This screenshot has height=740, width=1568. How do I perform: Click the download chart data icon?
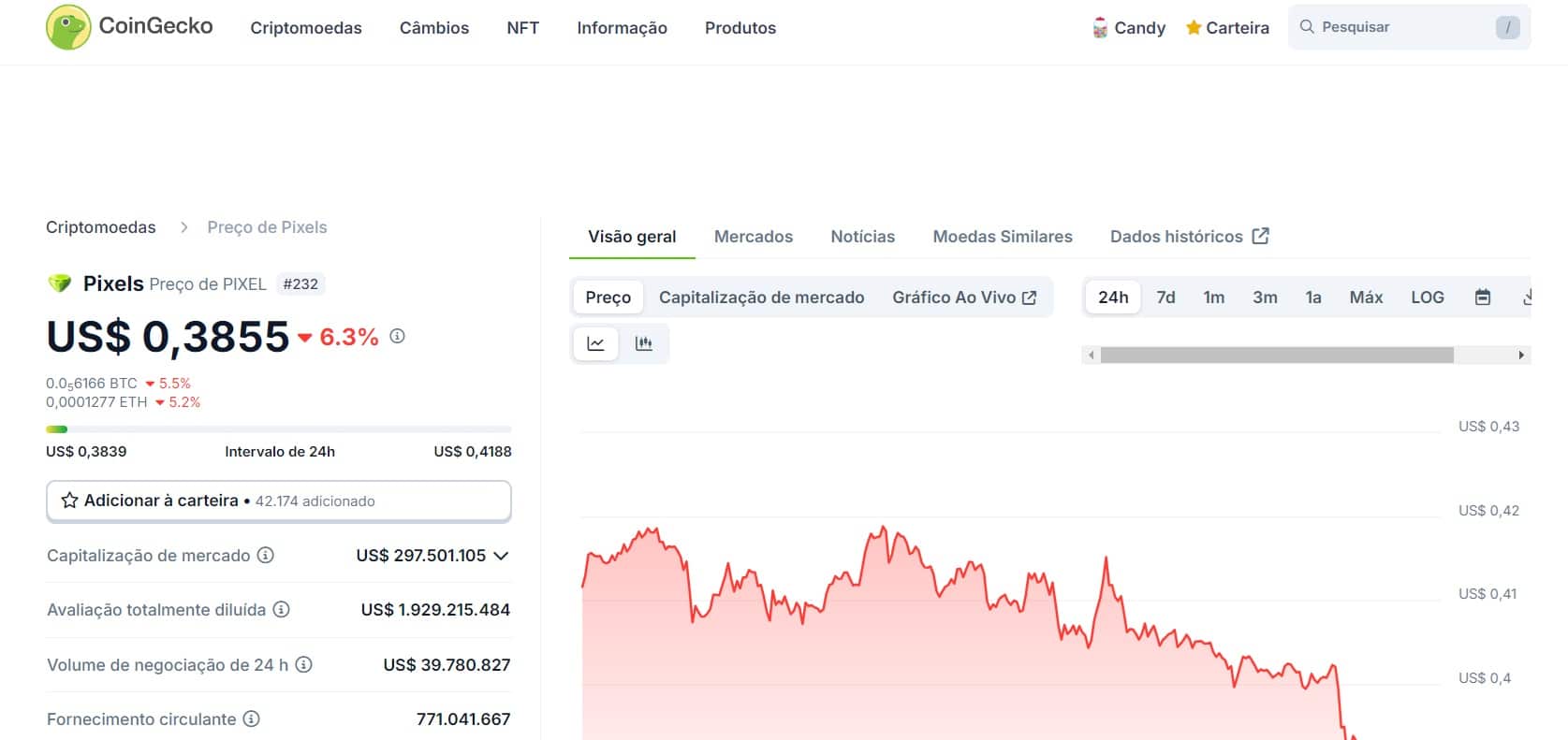pyautogui.click(x=1526, y=297)
